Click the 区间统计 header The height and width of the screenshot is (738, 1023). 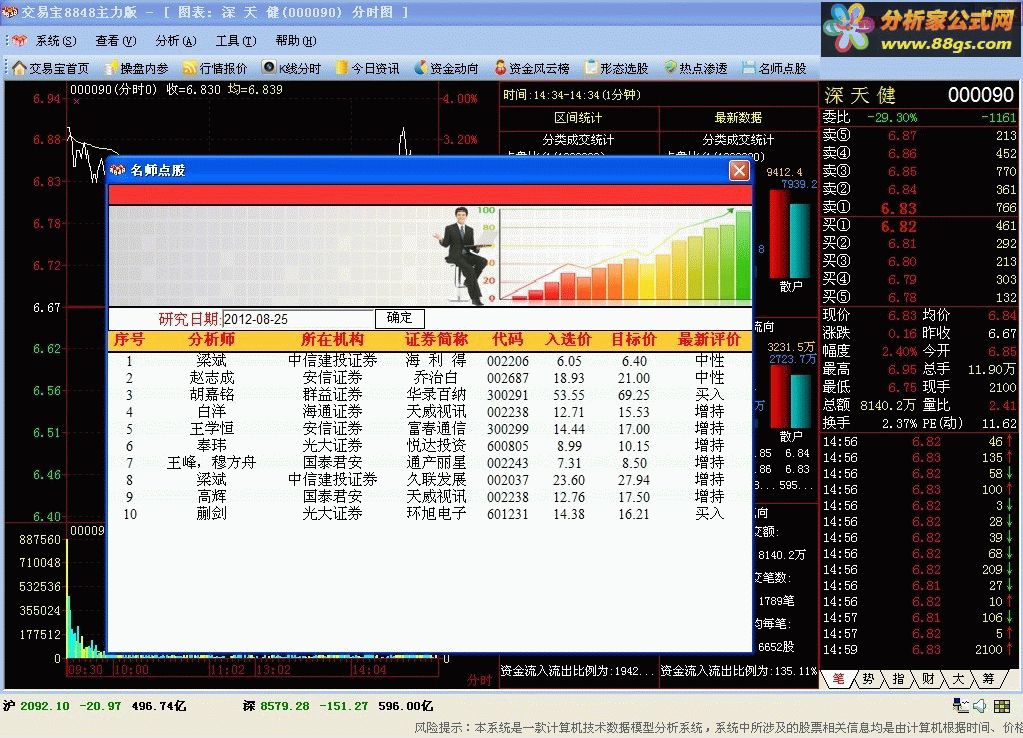[579, 118]
